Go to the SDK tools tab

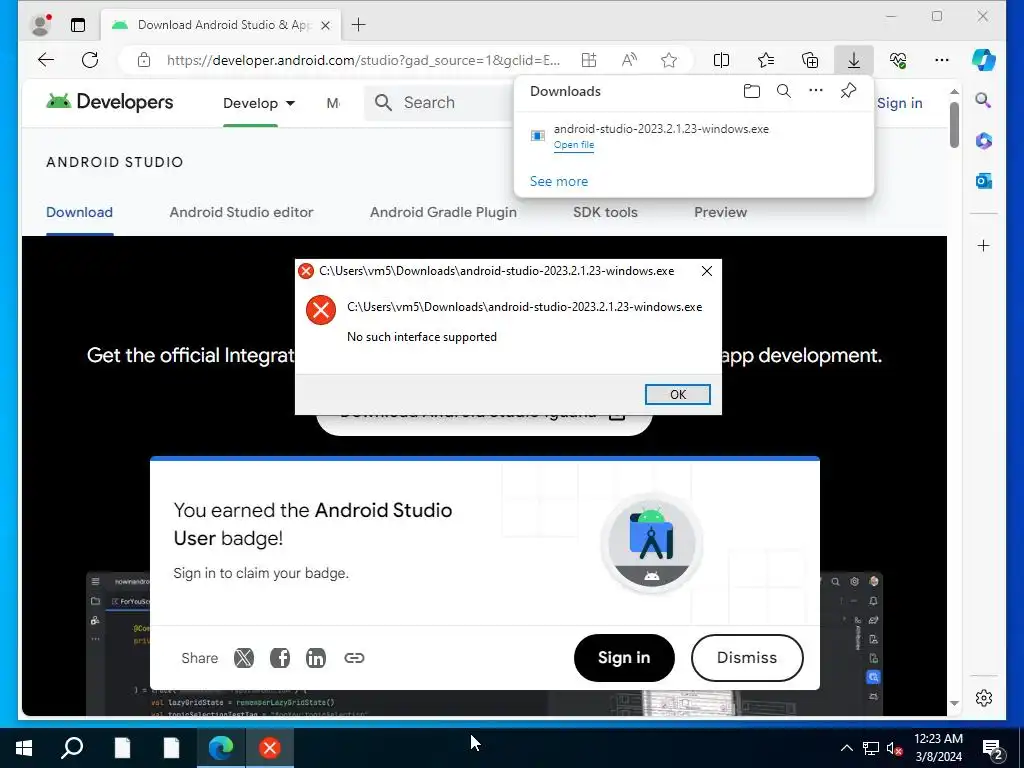pyautogui.click(x=605, y=212)
